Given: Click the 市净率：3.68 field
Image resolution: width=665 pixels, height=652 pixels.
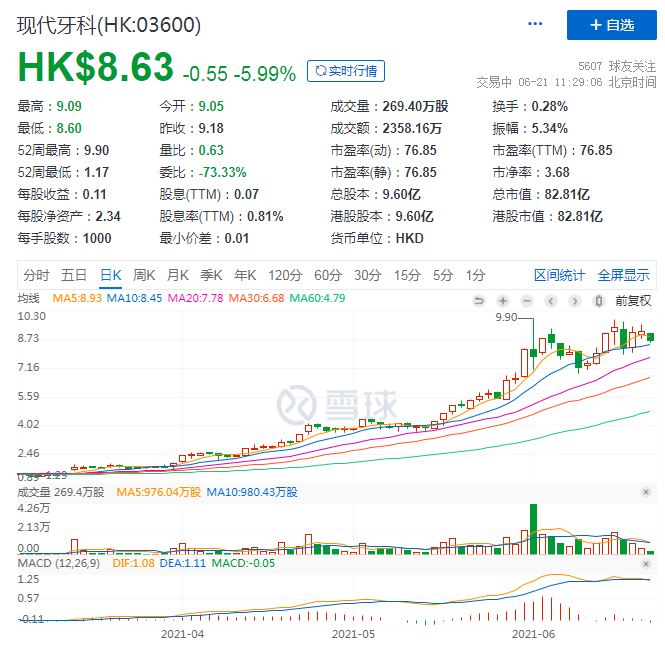Looking at the screenshot, I should tap(531, 173).
